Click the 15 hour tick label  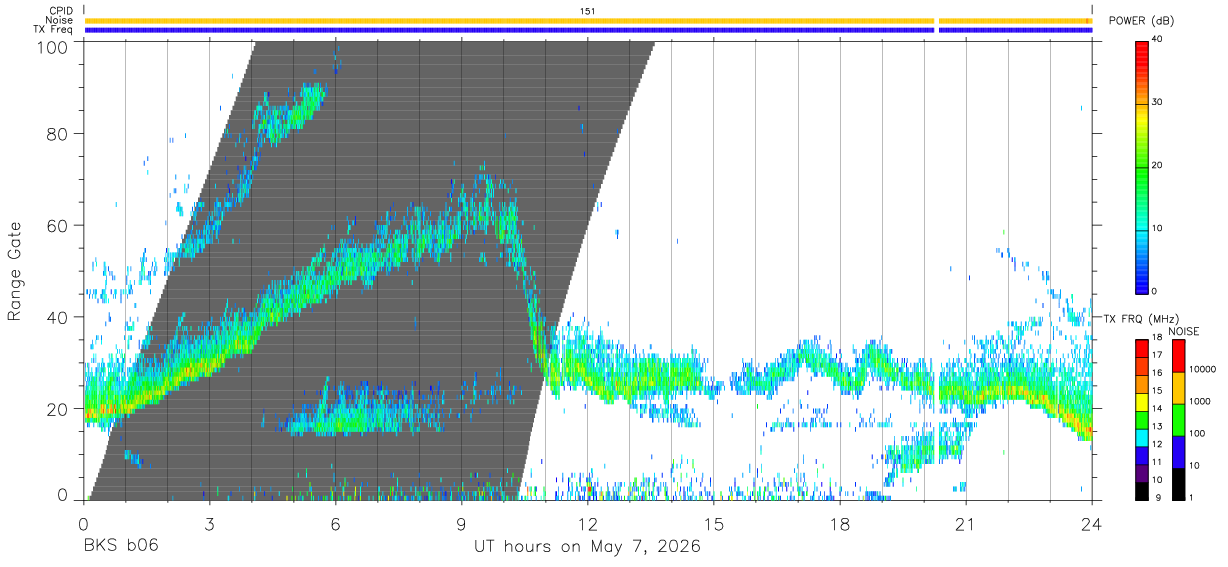pyautogui.click(x=714, y=522)
